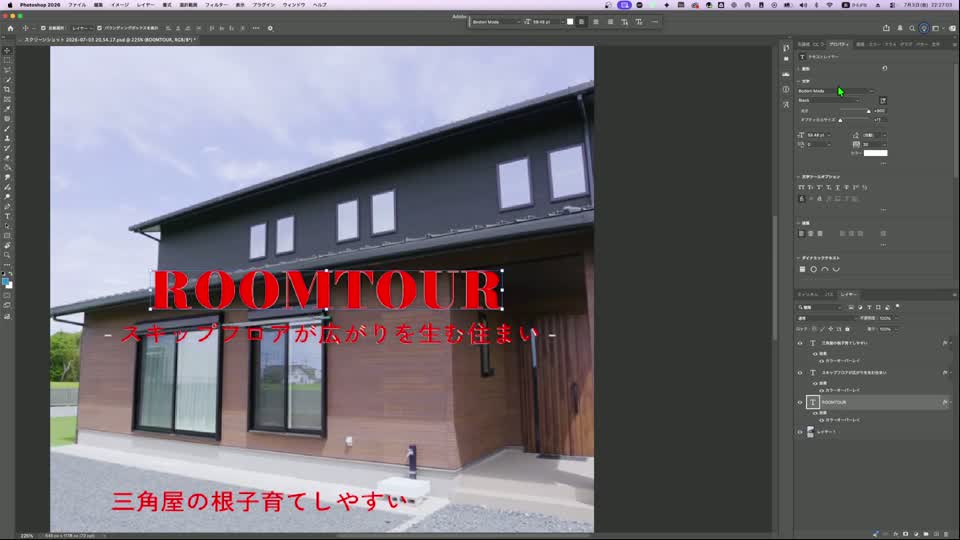Click the layer fx icon at panel bottom
The width and height of the screenshot is (960, 540).
tap(896, 534)
